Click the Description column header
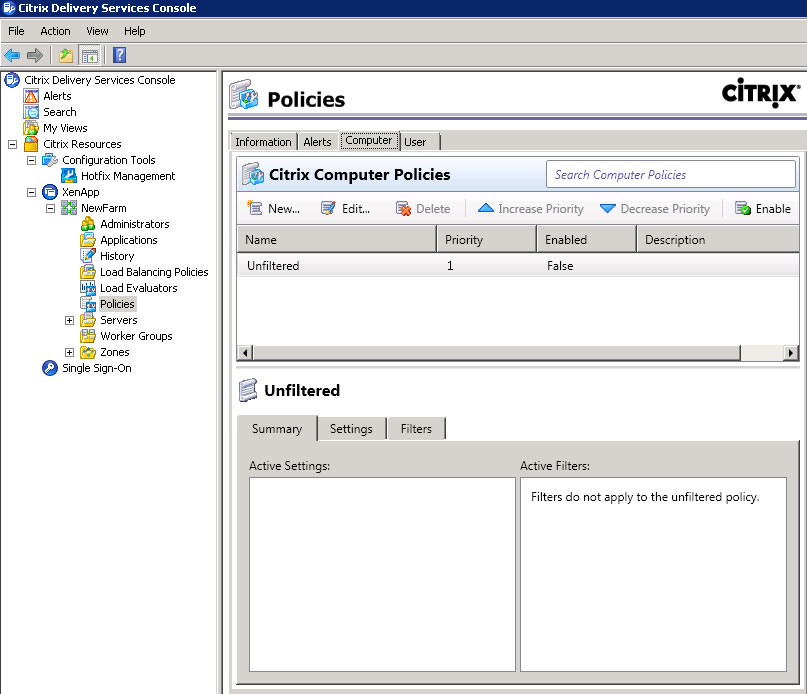Image resolution: width=807 pixels, height=694 pixels. [x=718, y=239]
